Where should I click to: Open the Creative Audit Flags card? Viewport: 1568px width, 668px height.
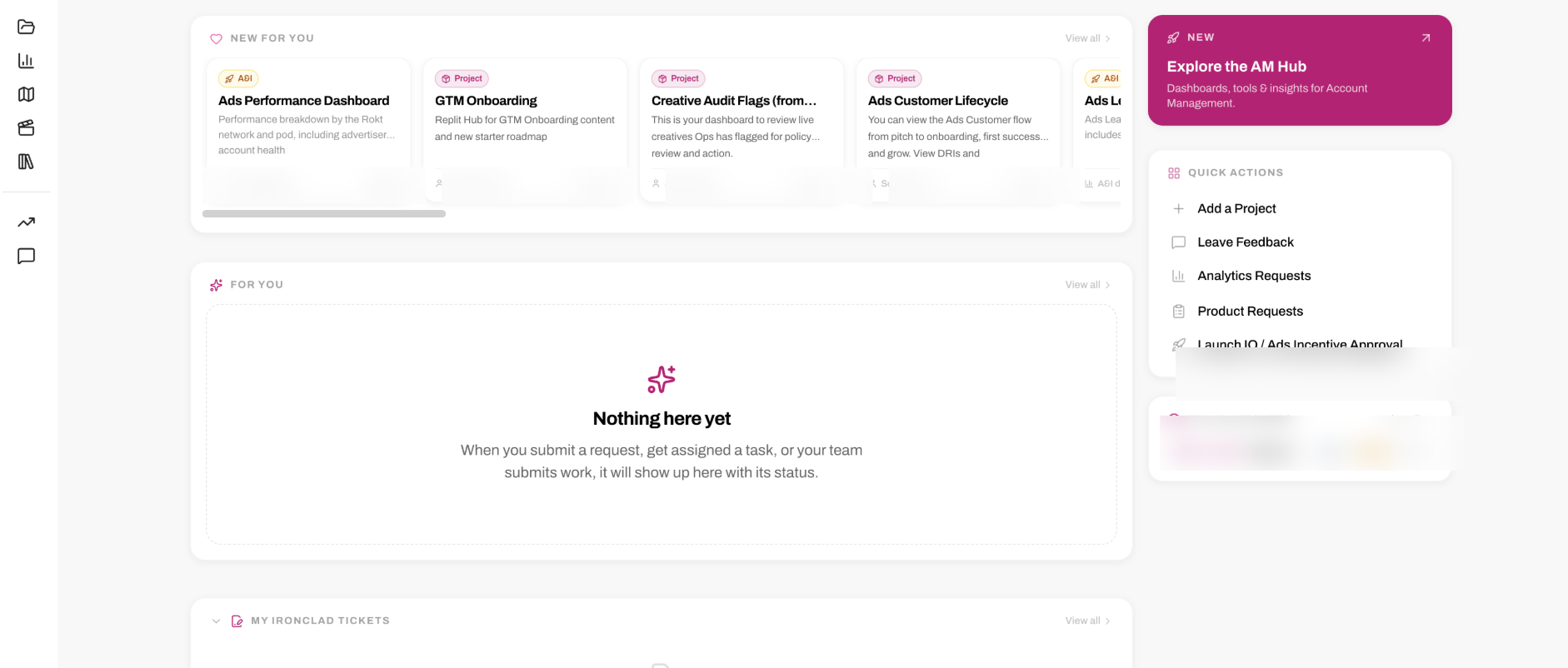click(x=742, y=129)
